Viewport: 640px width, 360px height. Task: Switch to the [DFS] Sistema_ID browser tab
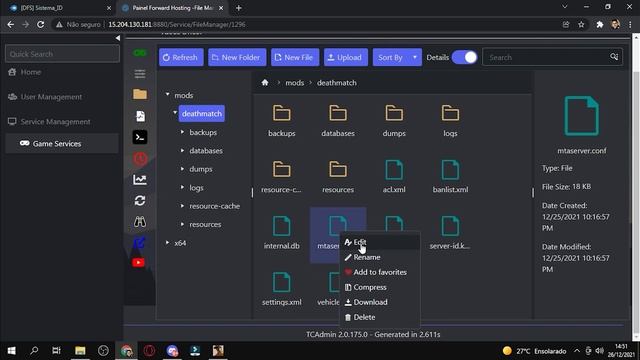point(60,8)
